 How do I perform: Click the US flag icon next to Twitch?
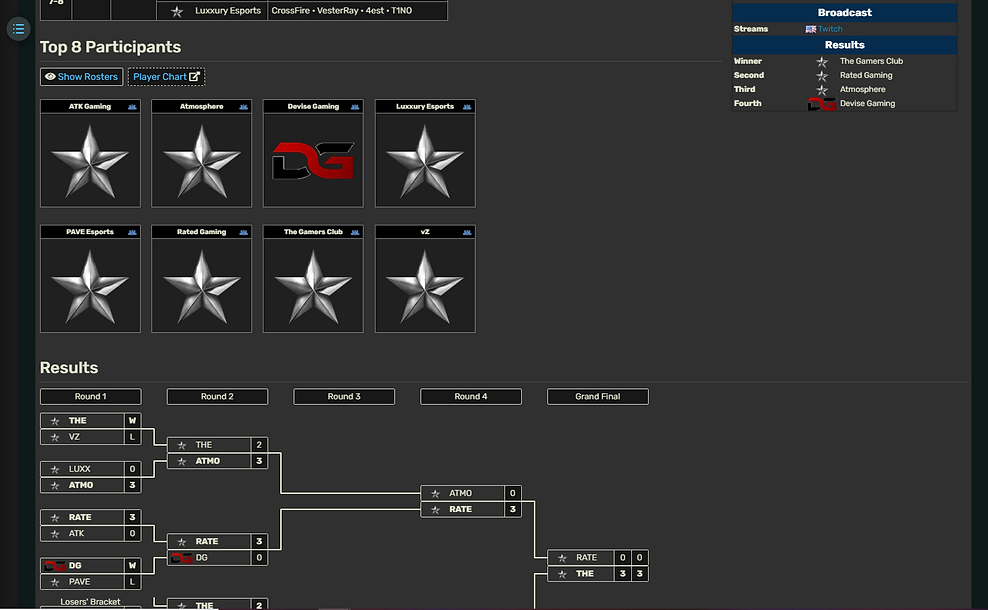(811, 29)
